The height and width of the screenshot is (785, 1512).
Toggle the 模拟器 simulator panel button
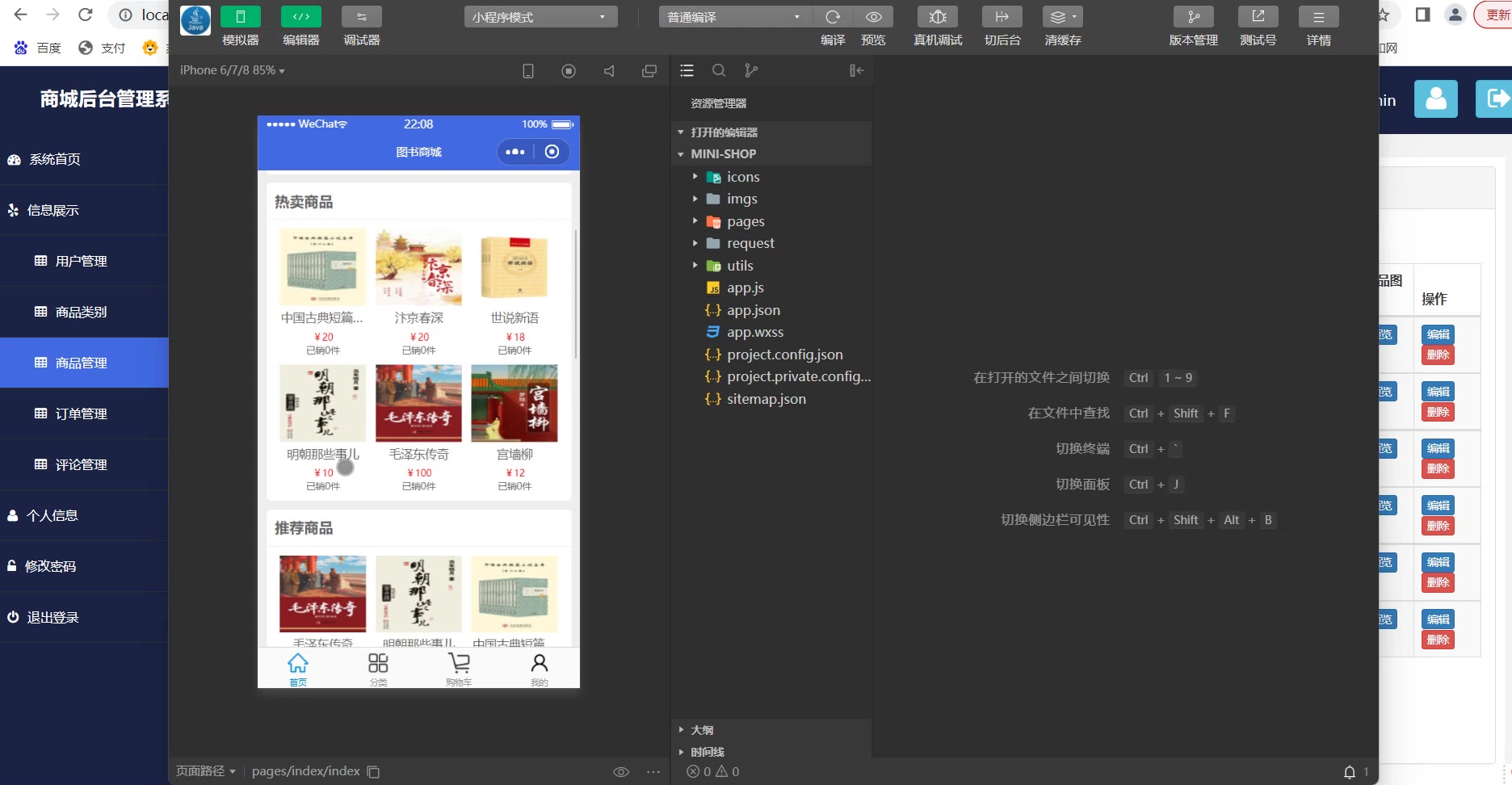[x=241, y=17]
